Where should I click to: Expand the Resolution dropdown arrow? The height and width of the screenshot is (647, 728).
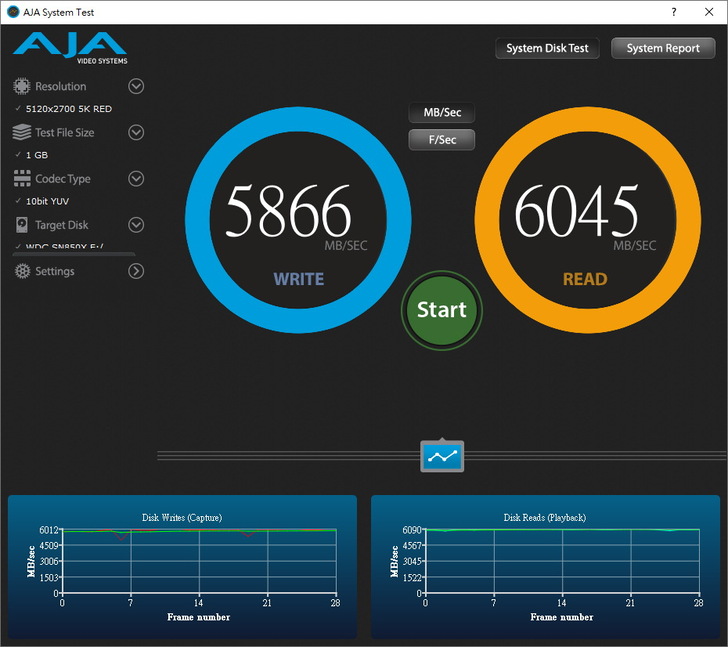click(136, 87)
